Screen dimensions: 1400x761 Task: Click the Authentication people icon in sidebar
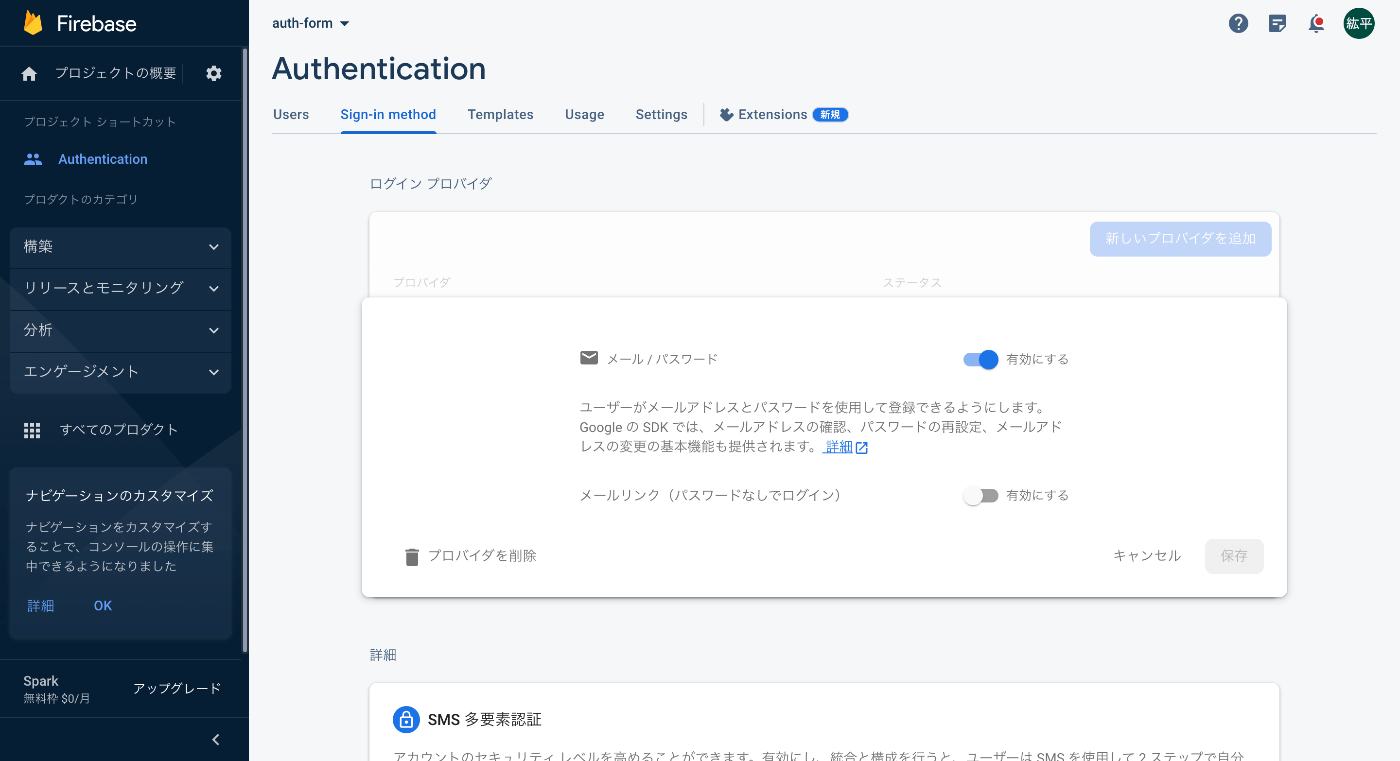(x=33, y=159)
